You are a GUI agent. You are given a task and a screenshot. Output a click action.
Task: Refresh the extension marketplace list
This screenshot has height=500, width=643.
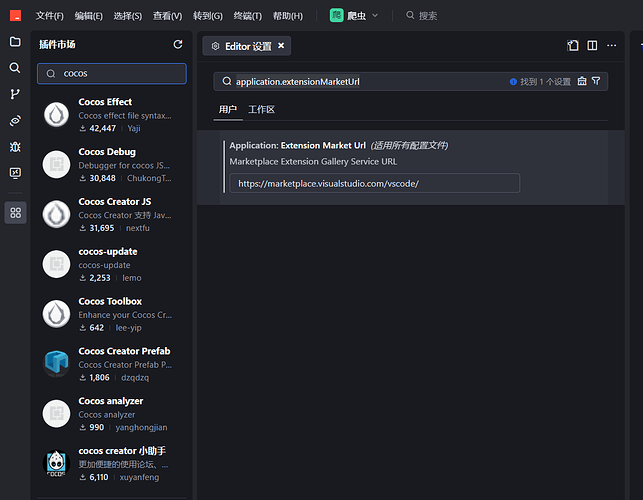click(x=178, y=45)
